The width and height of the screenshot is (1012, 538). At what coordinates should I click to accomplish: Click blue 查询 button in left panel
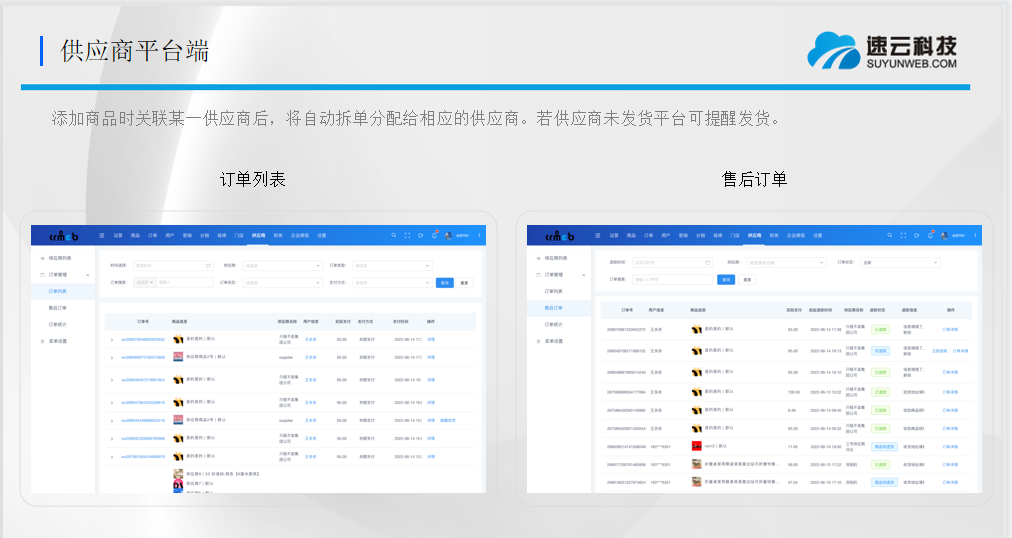point(445,282)
